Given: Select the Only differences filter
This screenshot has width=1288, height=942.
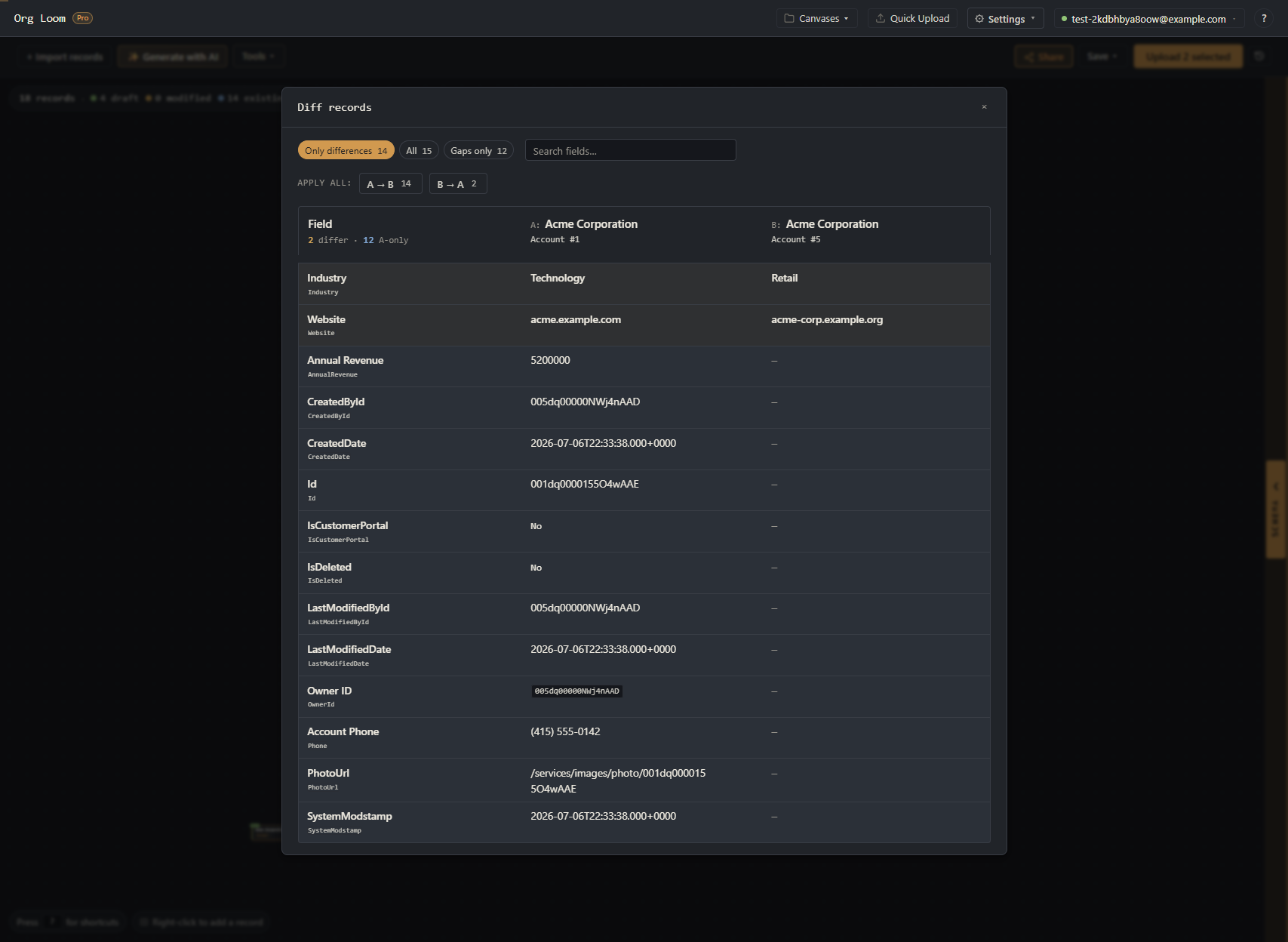Looking at the screenshot, I should [x=346, y=151].
